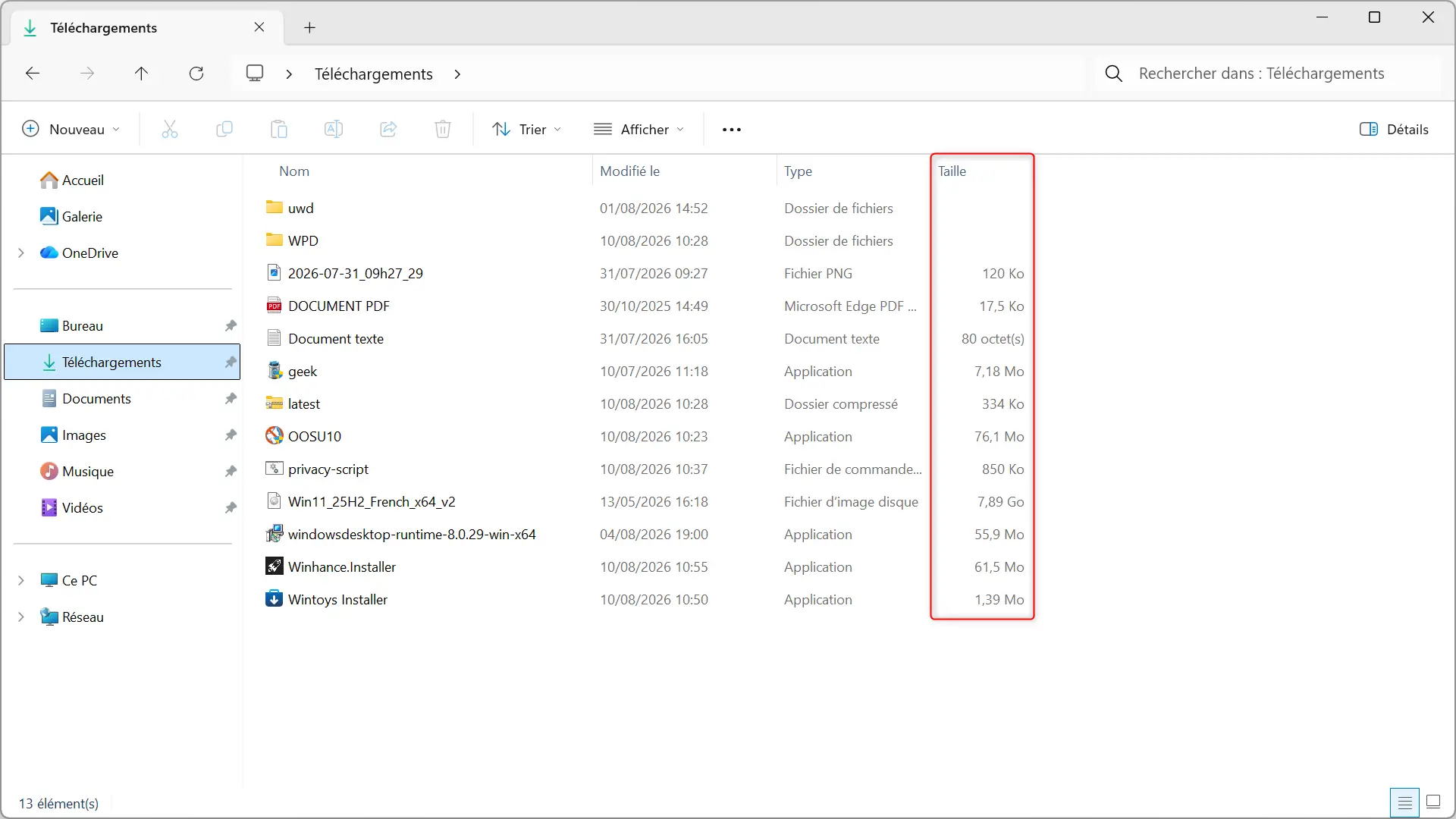Viewport: 1456px width, 819px height.
Task: Select the Win11_25H2_French_x64_v2 file
Action: [x=372, y=501]
